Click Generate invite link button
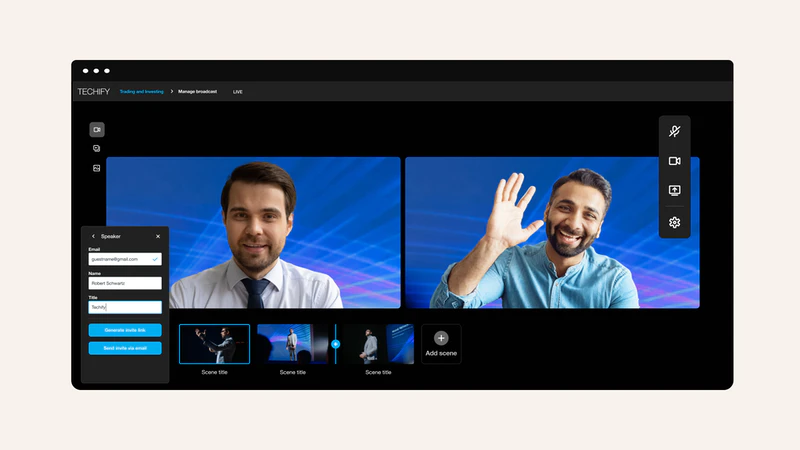This screenshot has height=450, width=800. [125, 330]
